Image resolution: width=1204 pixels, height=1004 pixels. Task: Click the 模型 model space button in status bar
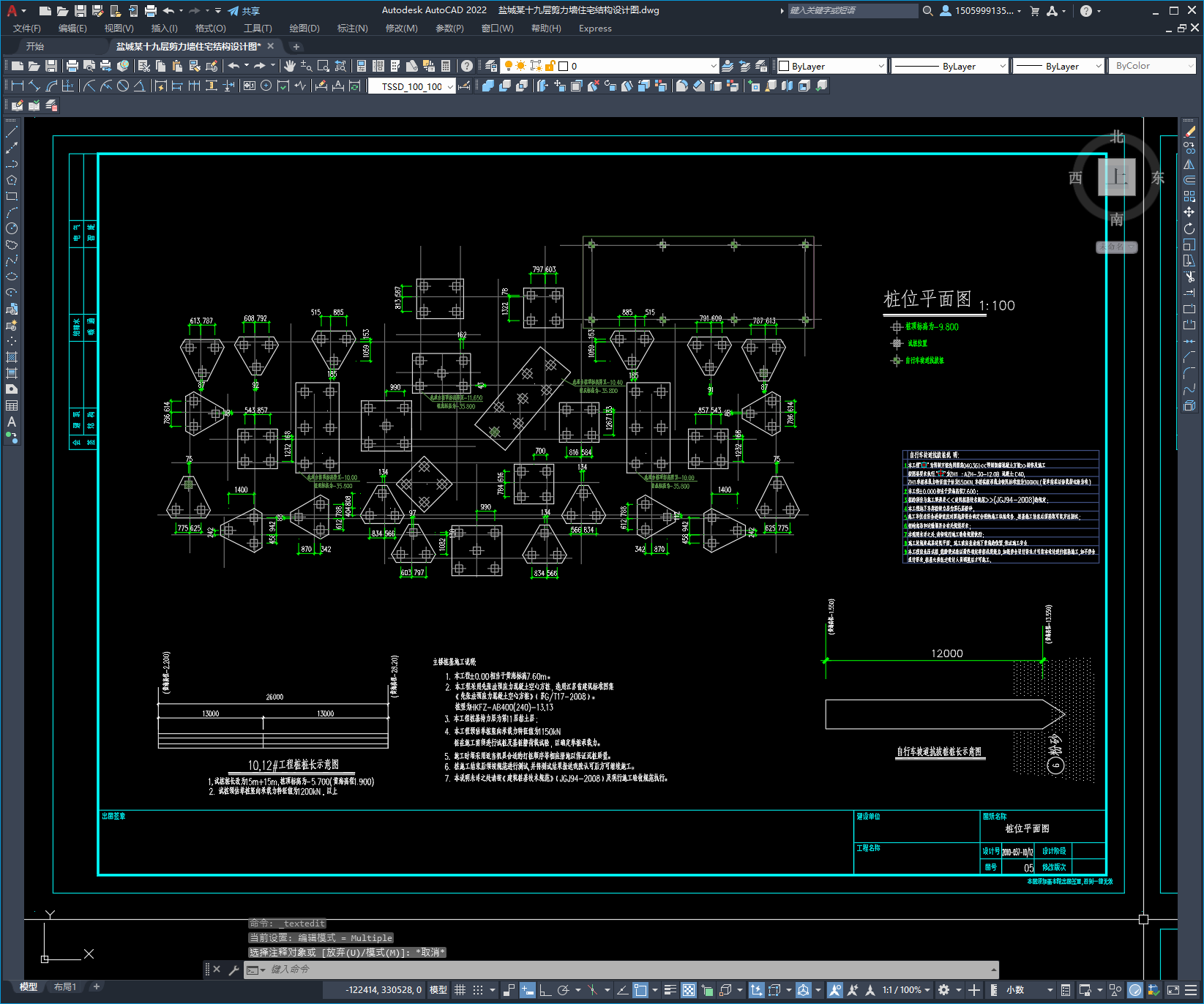(x=438, y=990)
